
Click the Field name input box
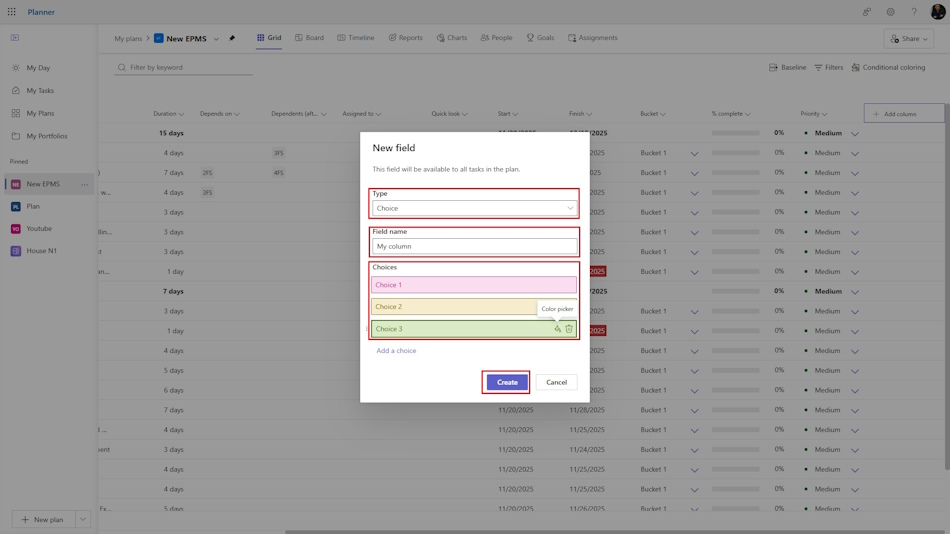(x=474, y=246)
